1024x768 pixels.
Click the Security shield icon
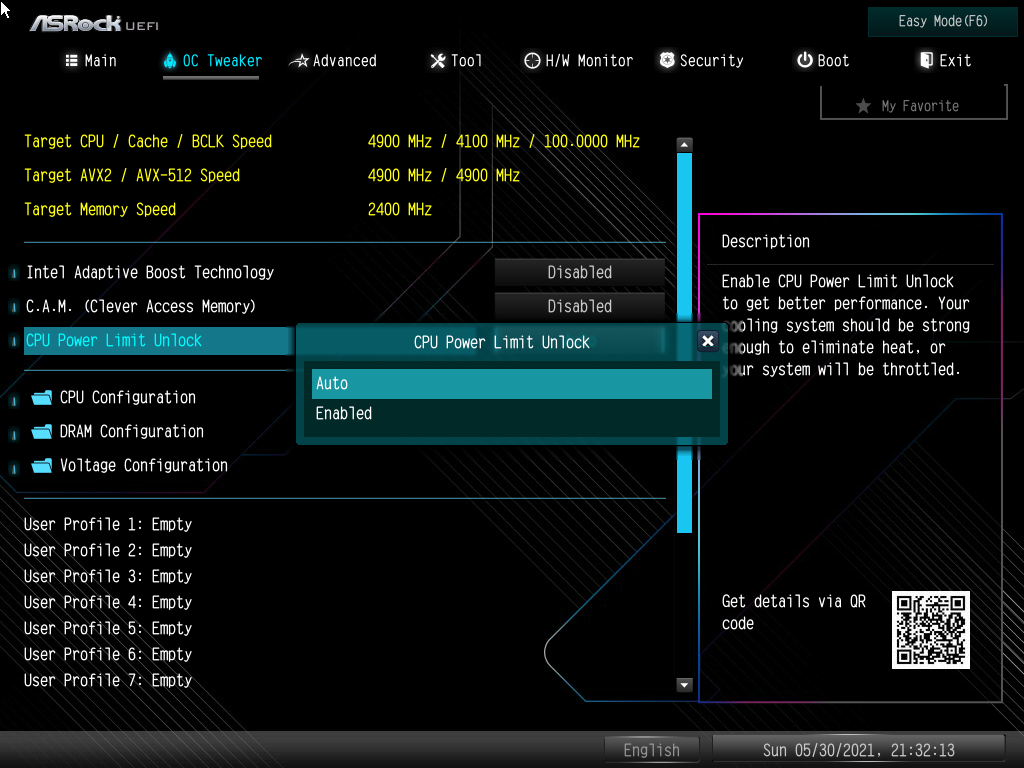coord(667,61)
